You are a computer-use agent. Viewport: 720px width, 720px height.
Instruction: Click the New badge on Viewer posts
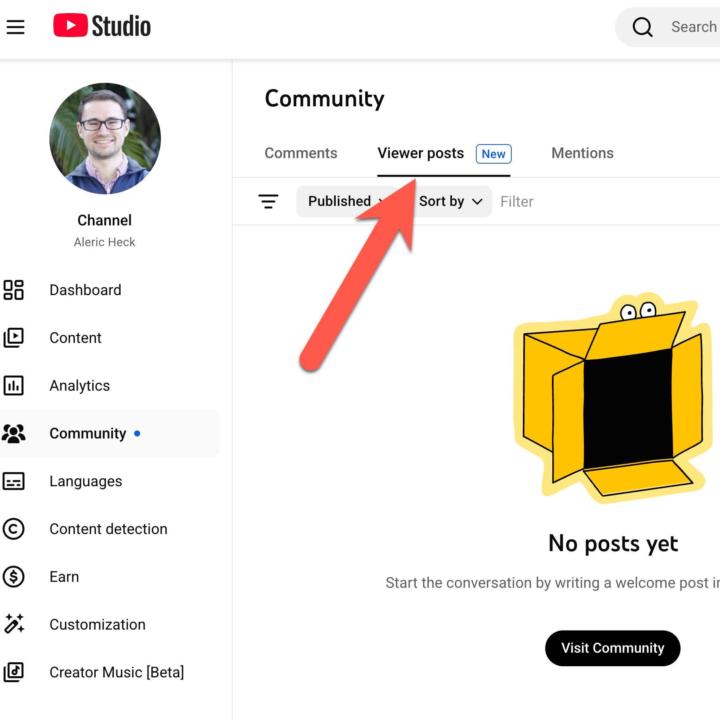pyautogui.click(x=494, y=154)
